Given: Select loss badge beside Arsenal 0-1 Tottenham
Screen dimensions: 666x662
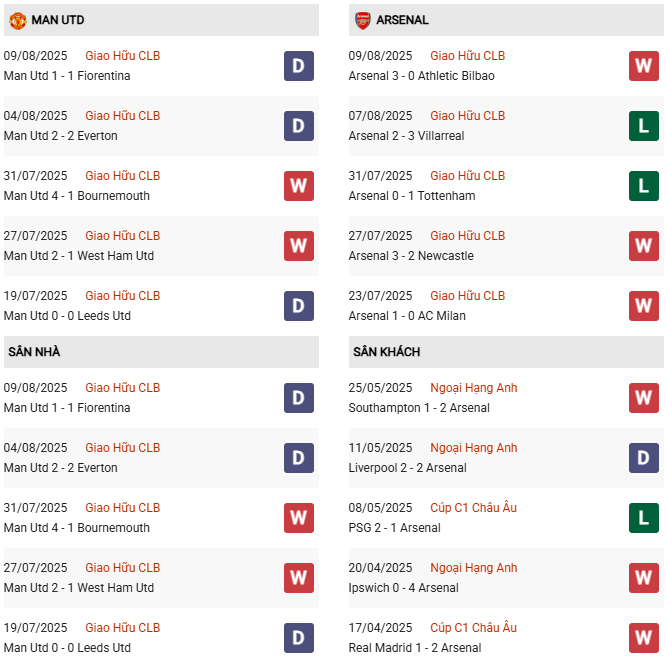Looking at the screenshot, I should click(x=643, y=186).
